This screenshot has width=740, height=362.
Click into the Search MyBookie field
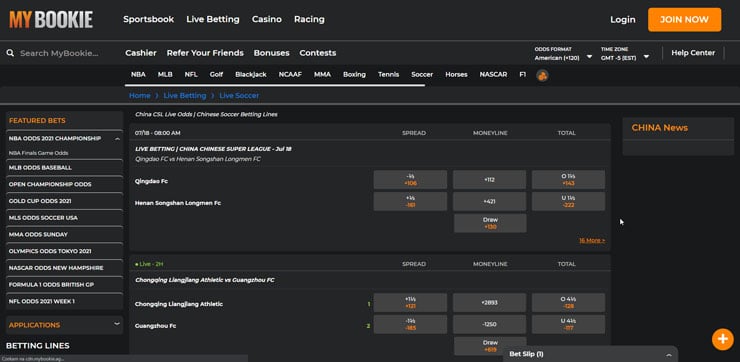point(59,53)
